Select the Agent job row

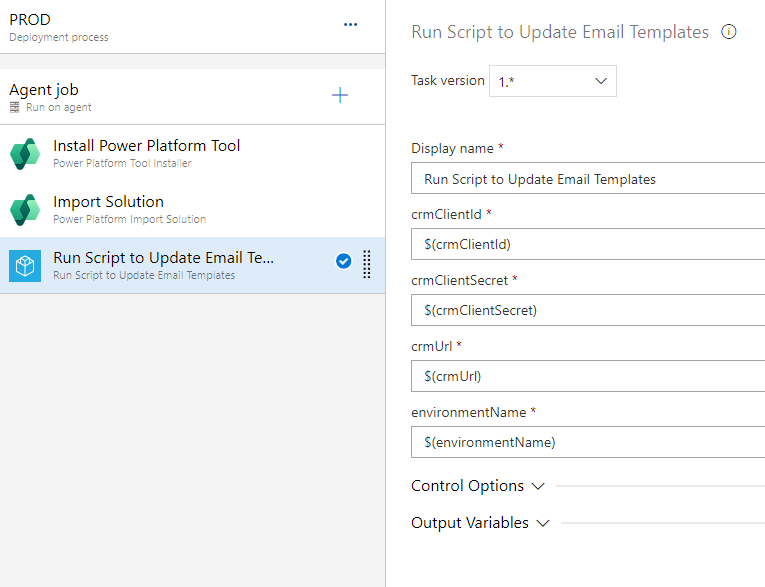point(150,97)
